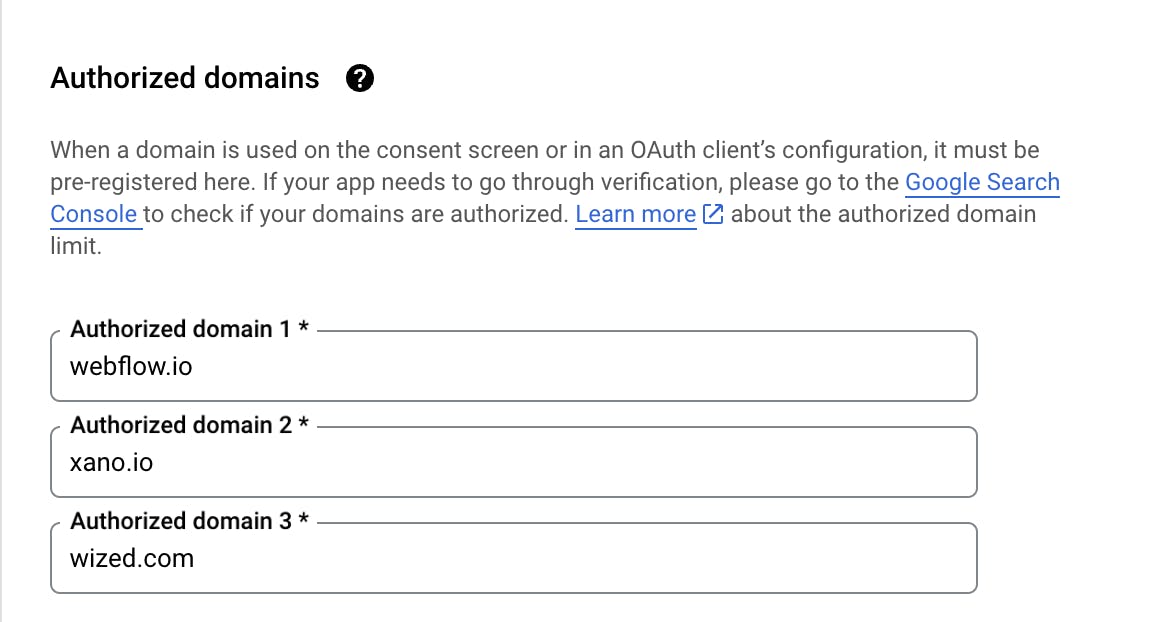Follow the Learn more link
The width and height of the screenshot is (1158, 622).
pyautogui.click(x=635, y=214)
